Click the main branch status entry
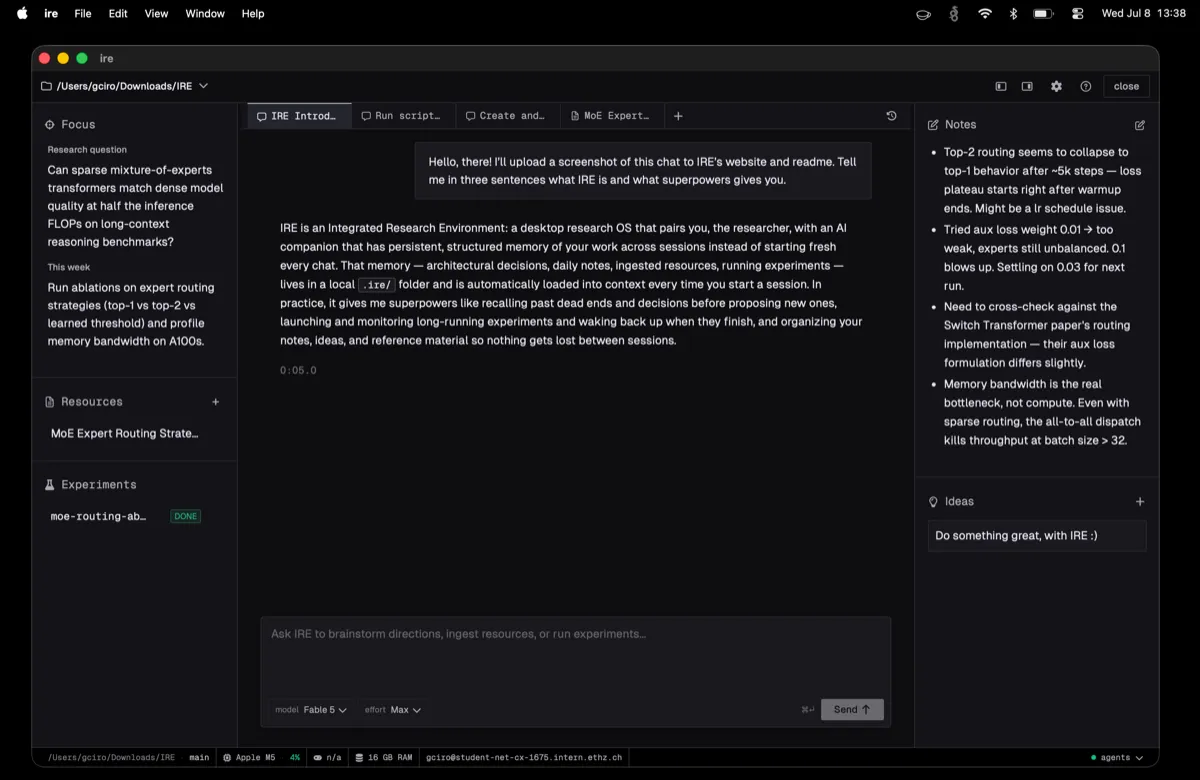Viewport: 1200px width, 780px height. 199,758
